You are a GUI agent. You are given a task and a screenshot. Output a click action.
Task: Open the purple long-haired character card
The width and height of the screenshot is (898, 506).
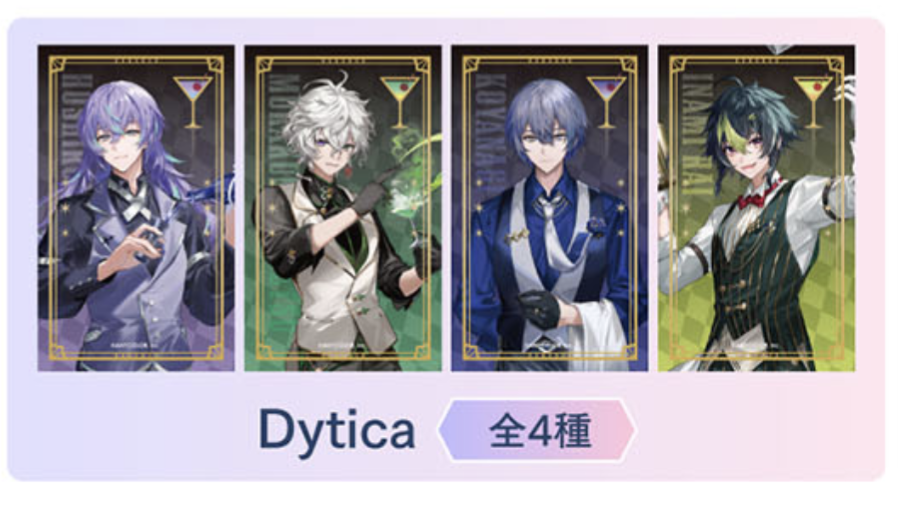click(x=136, y=208)
